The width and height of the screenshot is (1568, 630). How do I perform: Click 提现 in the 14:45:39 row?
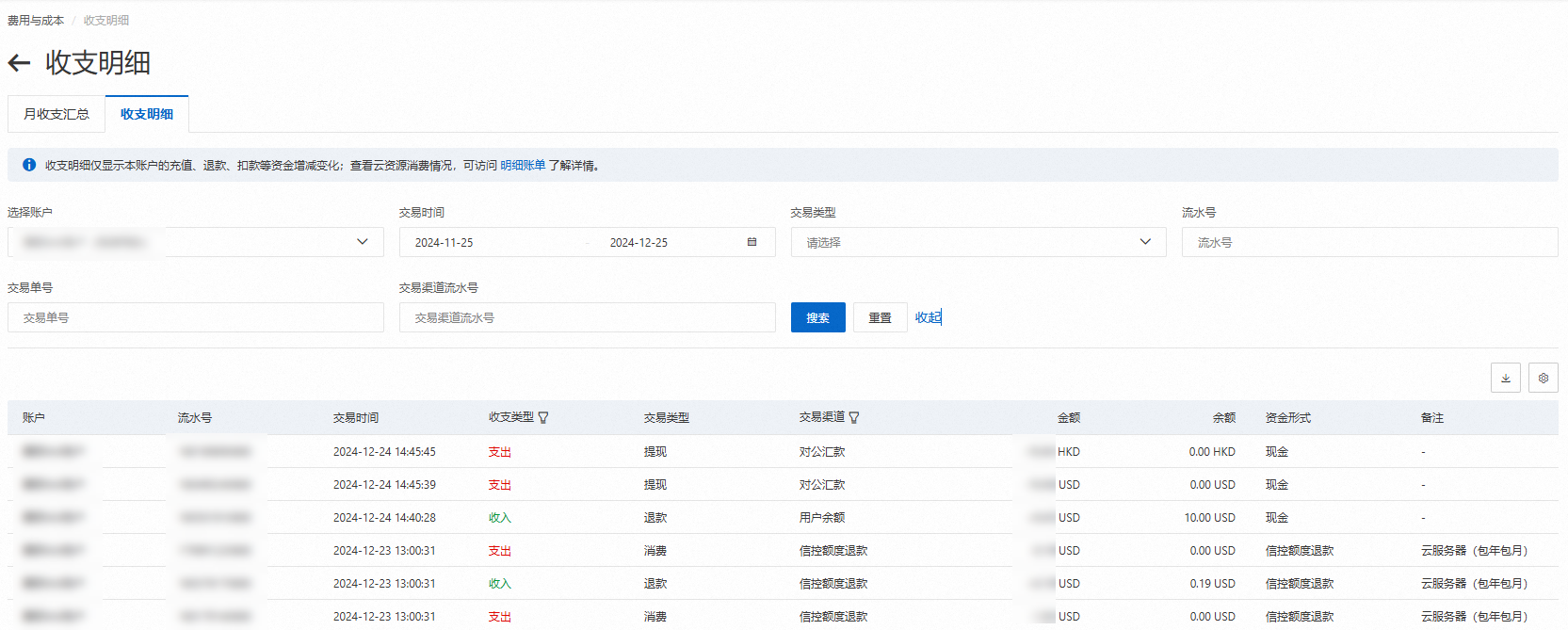(x=655, y=484)
